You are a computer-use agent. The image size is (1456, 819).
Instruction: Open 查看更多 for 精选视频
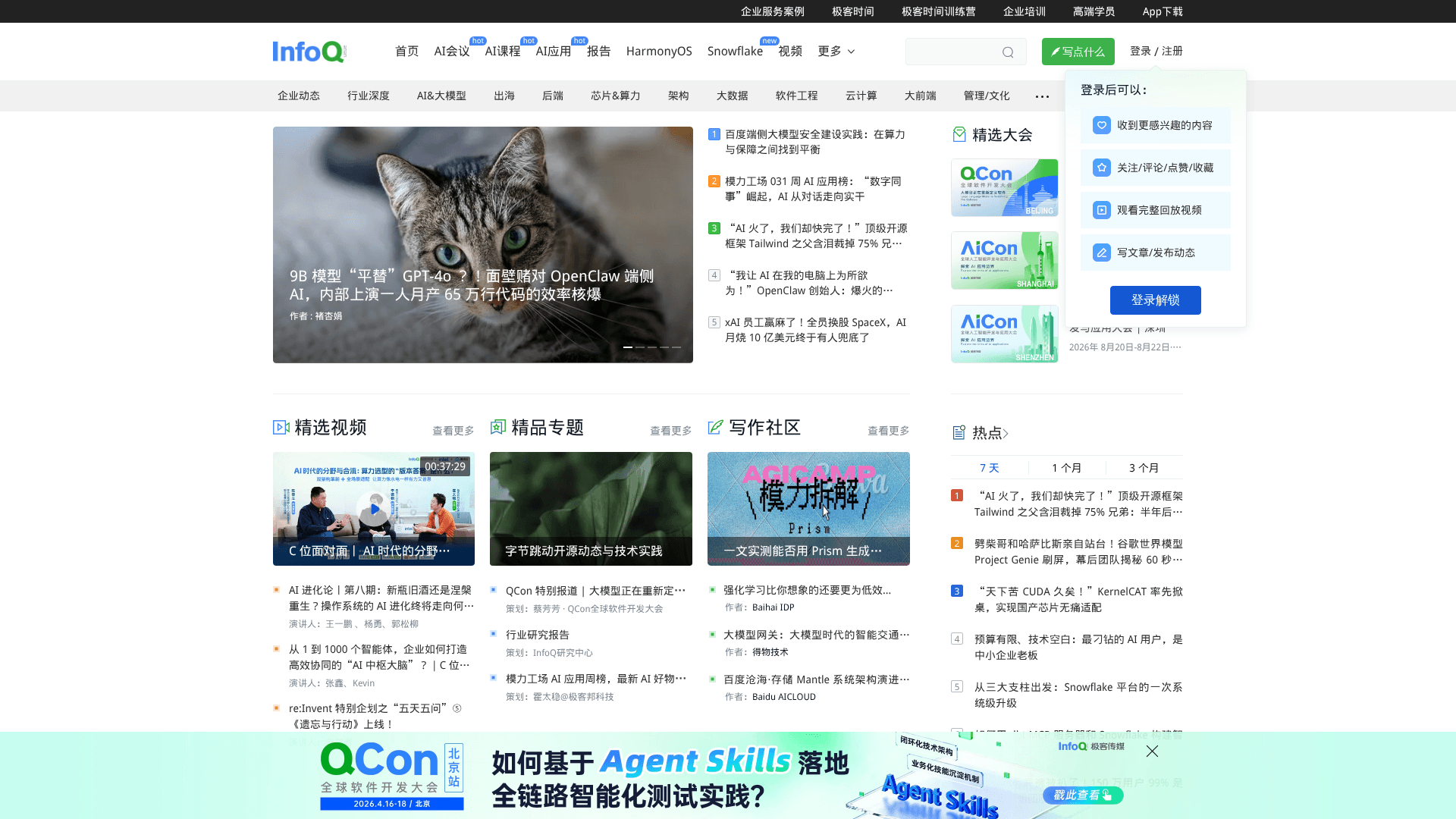coord(453,430)
